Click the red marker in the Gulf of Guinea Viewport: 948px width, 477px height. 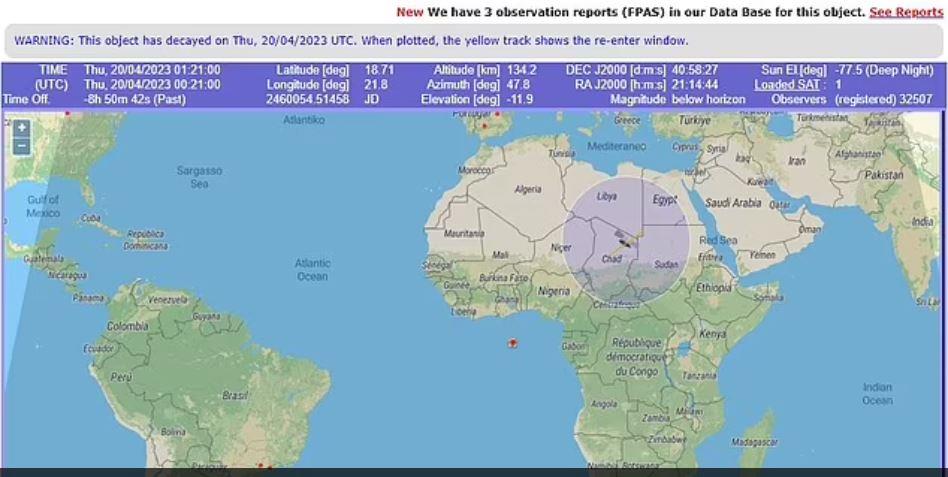pyautogui.click(x=513, y=343)
